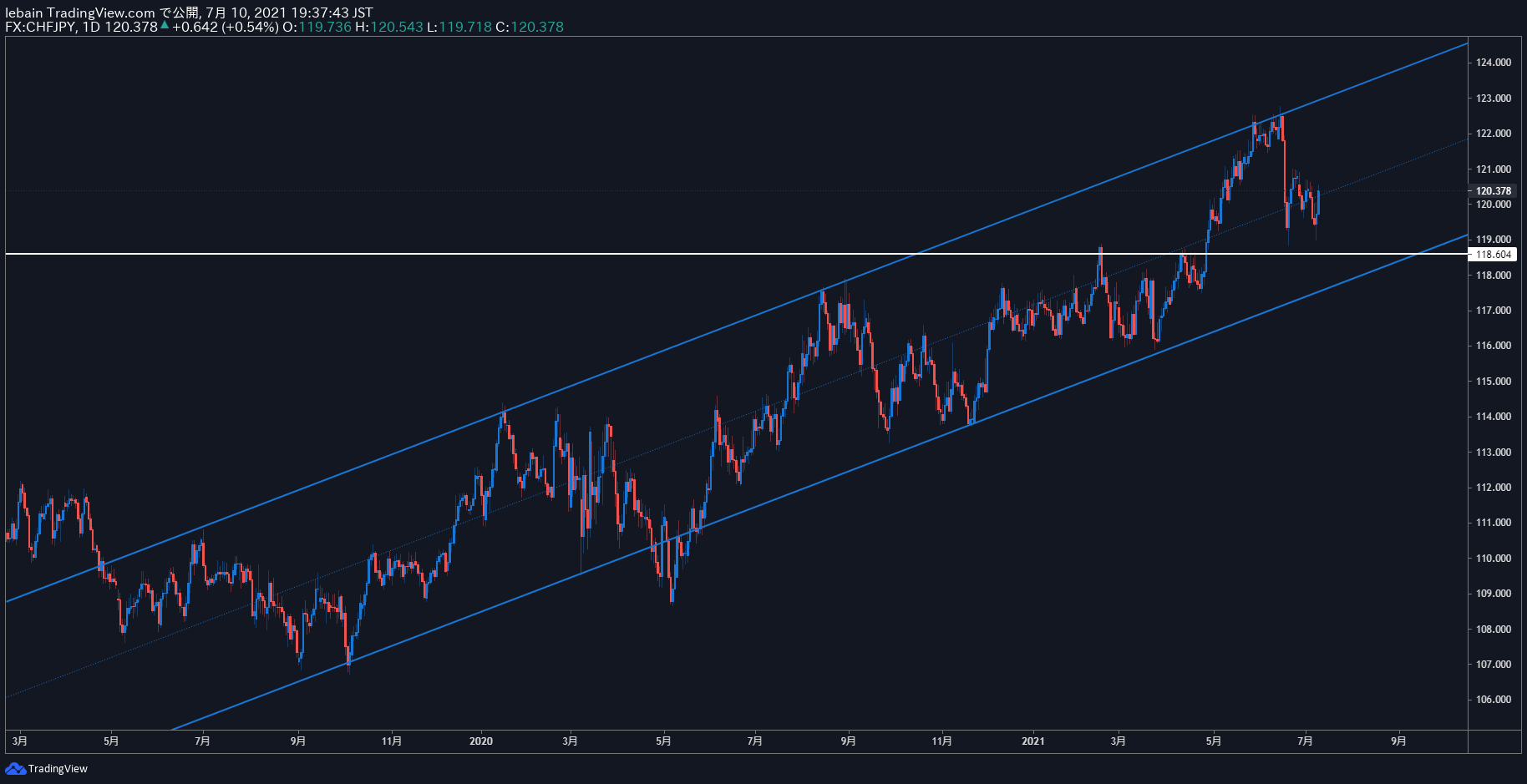Screen dimensions: 1527x784
Task: Click the open value O:119.736
Action: (317, 27)
